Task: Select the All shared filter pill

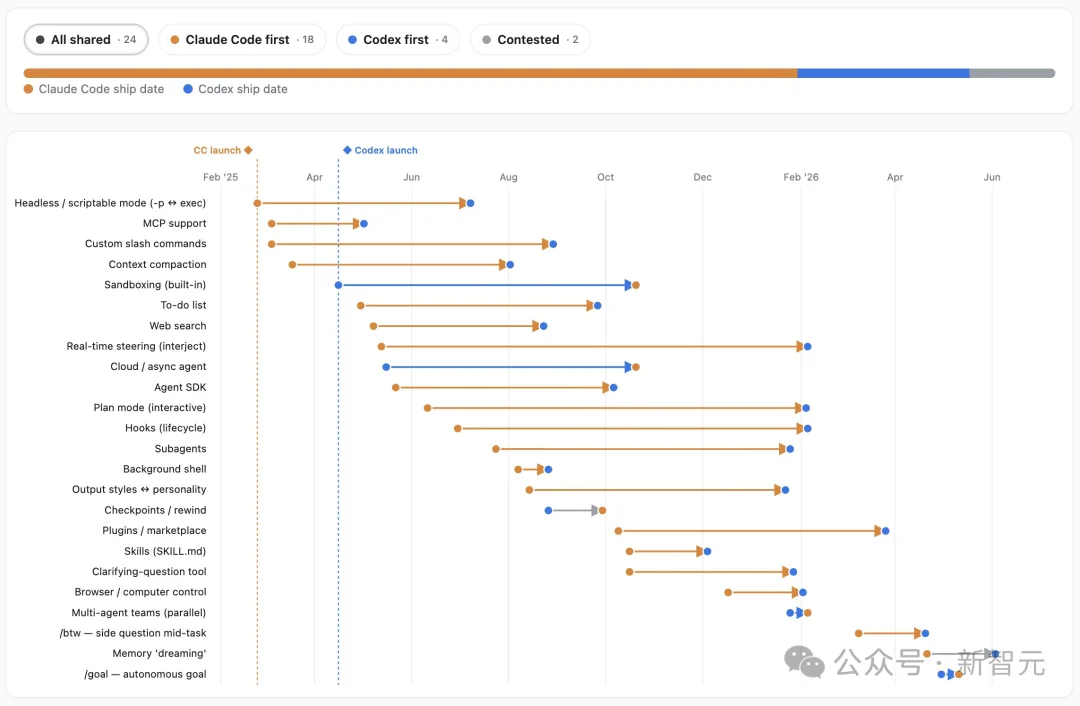Action: [x=86, y=40]
